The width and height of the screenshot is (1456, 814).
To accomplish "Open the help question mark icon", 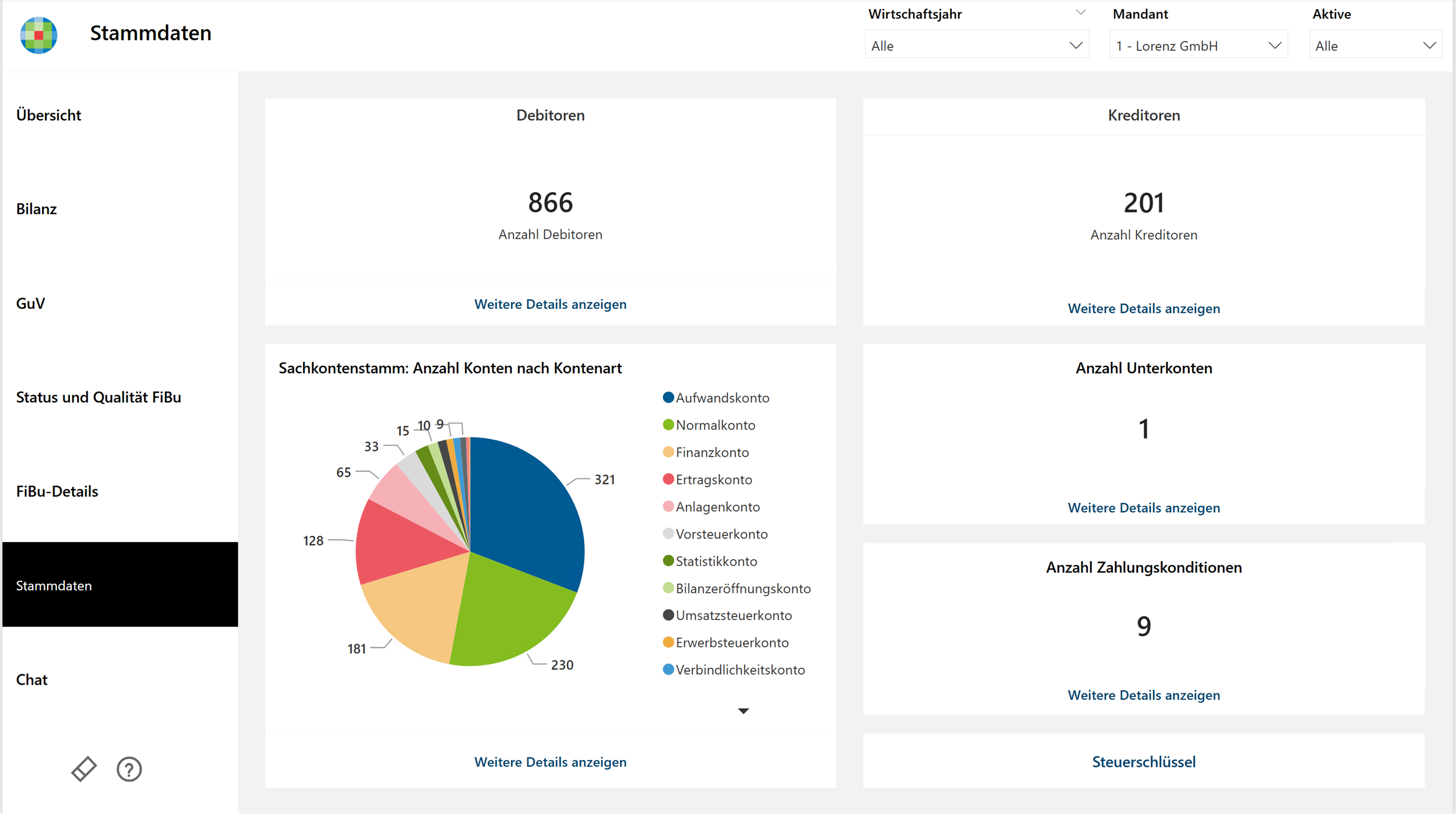I will 129,769.
